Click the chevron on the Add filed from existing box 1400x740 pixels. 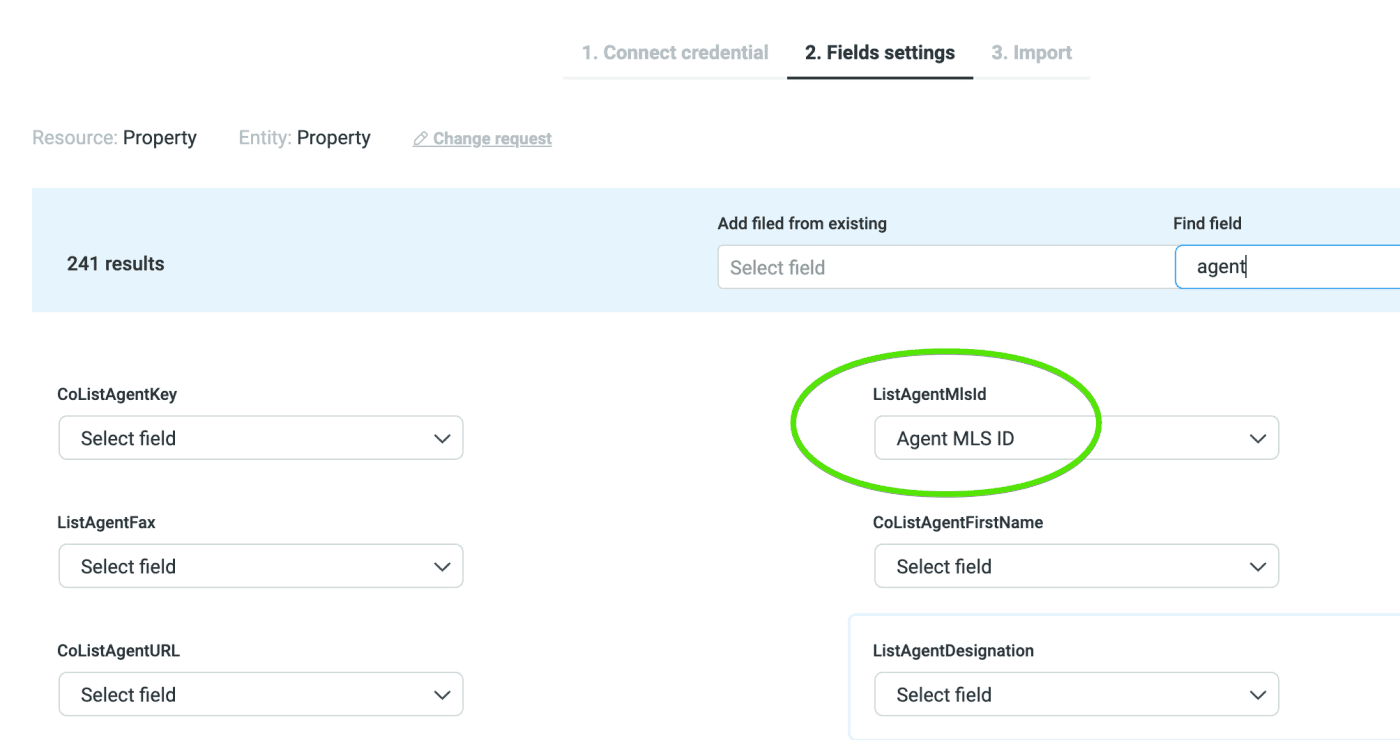point(1150,266)
